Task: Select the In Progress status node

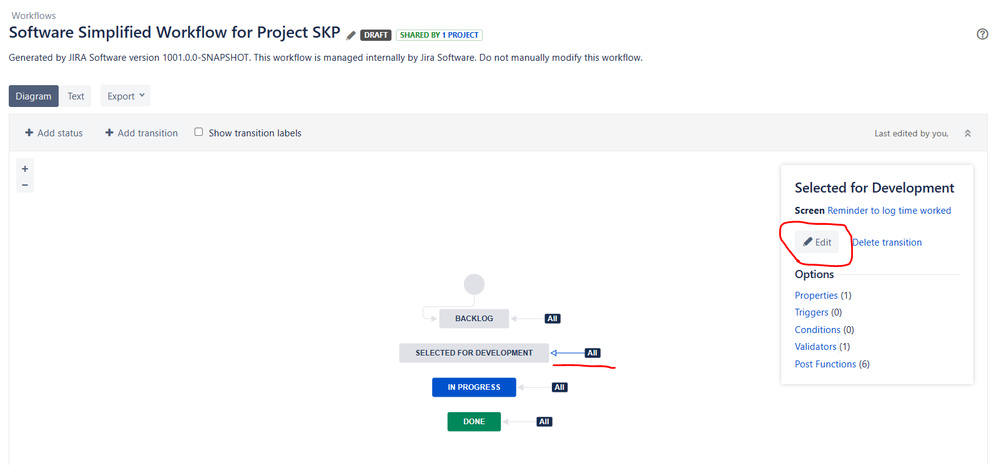Action: pyautogui.click(x=474, y=387)
